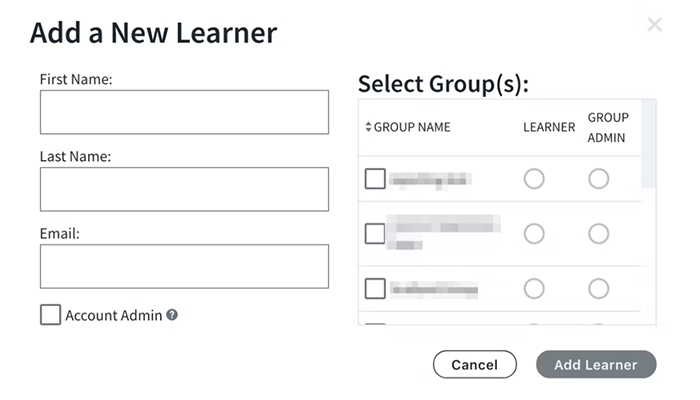Choose Learner role for second group

(x=534, y=234)
